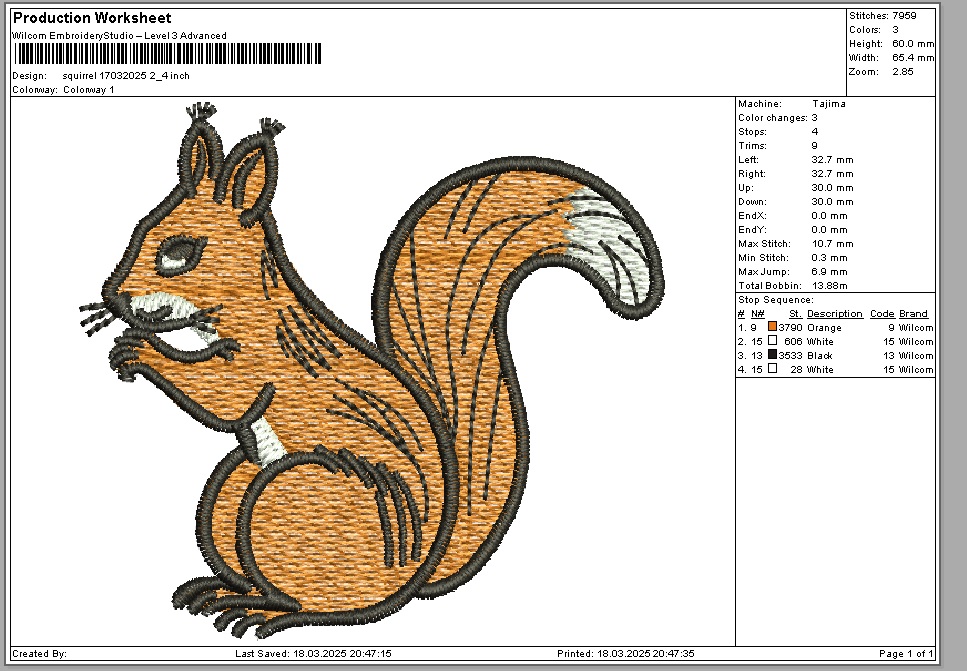
Task: Click the Created By label in the footer
Action: click(40, 654)
